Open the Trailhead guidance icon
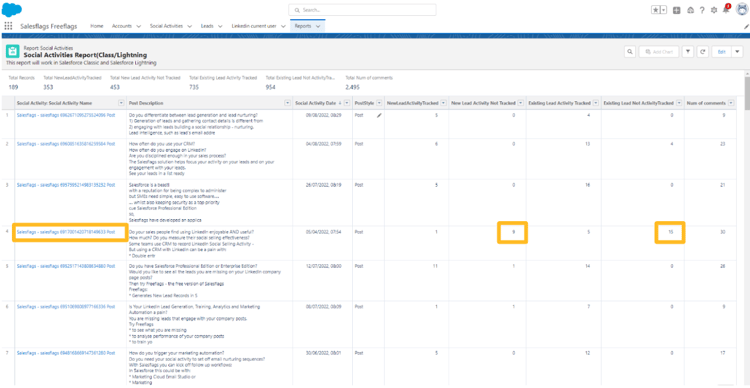Image resolution: width=750 pixels, height=388 pixels. click(x=690, y=10)
